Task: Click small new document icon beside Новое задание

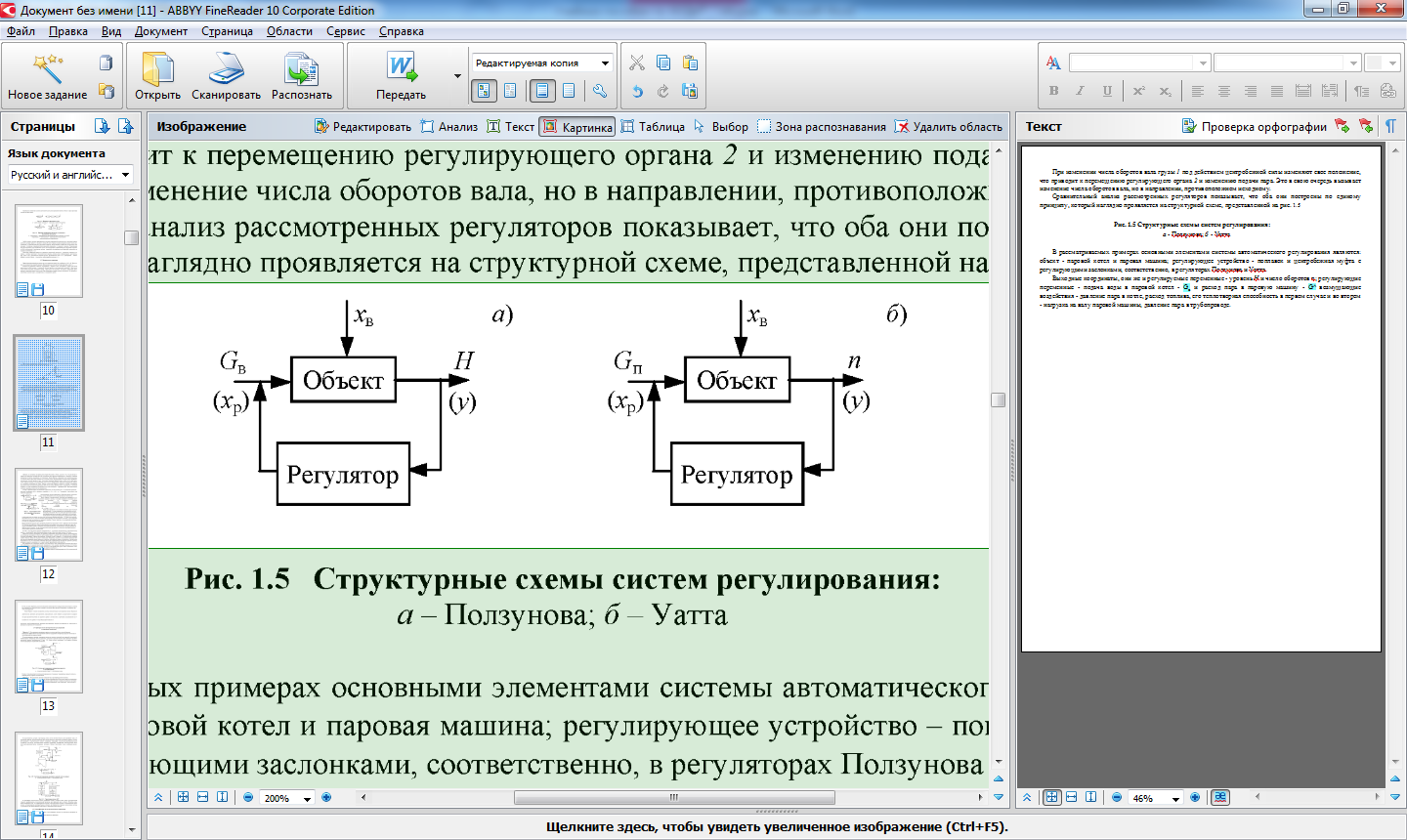Action: click(106, 63)
